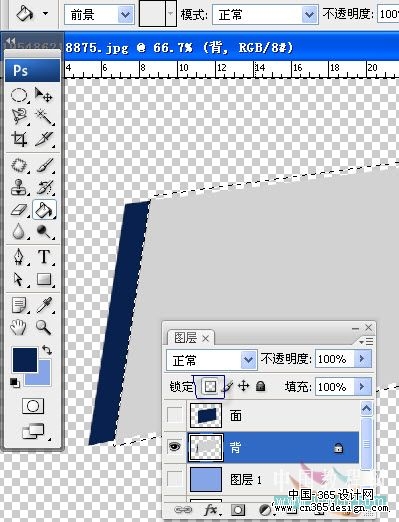Select the Hand tool
This screenshot has width=399, height=522.
coord(18,327)
